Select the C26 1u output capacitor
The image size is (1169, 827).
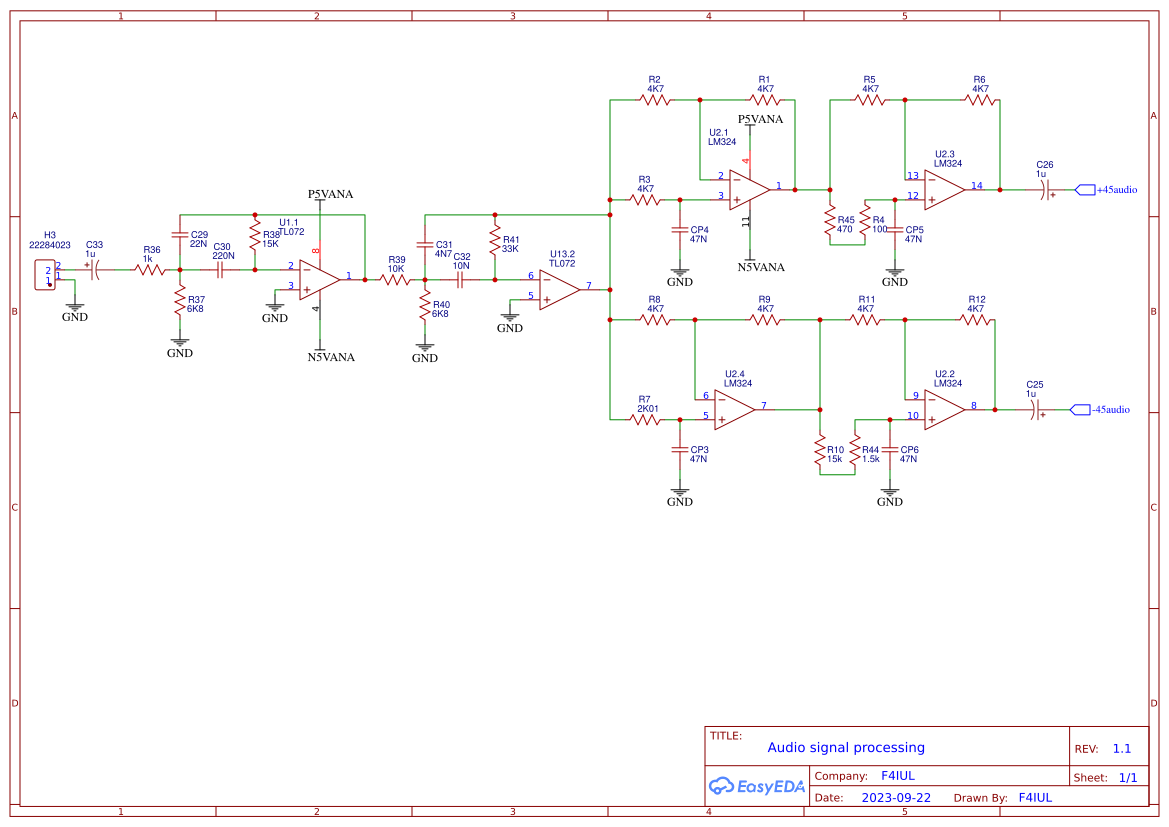click(x=1045, y=189)
